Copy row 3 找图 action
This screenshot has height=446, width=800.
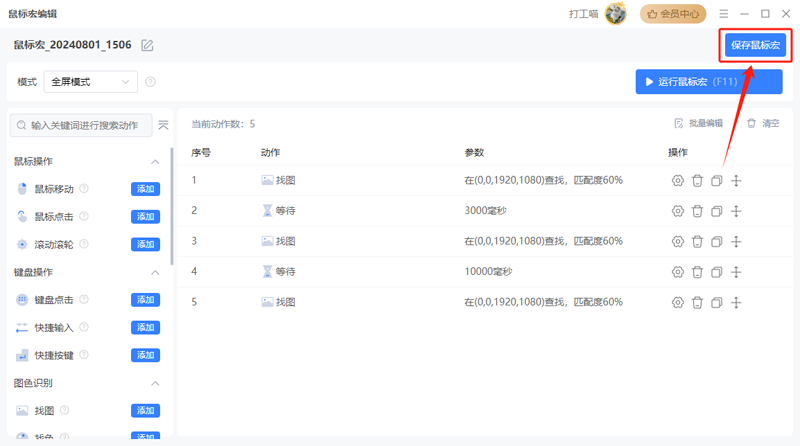coord(716,241)
